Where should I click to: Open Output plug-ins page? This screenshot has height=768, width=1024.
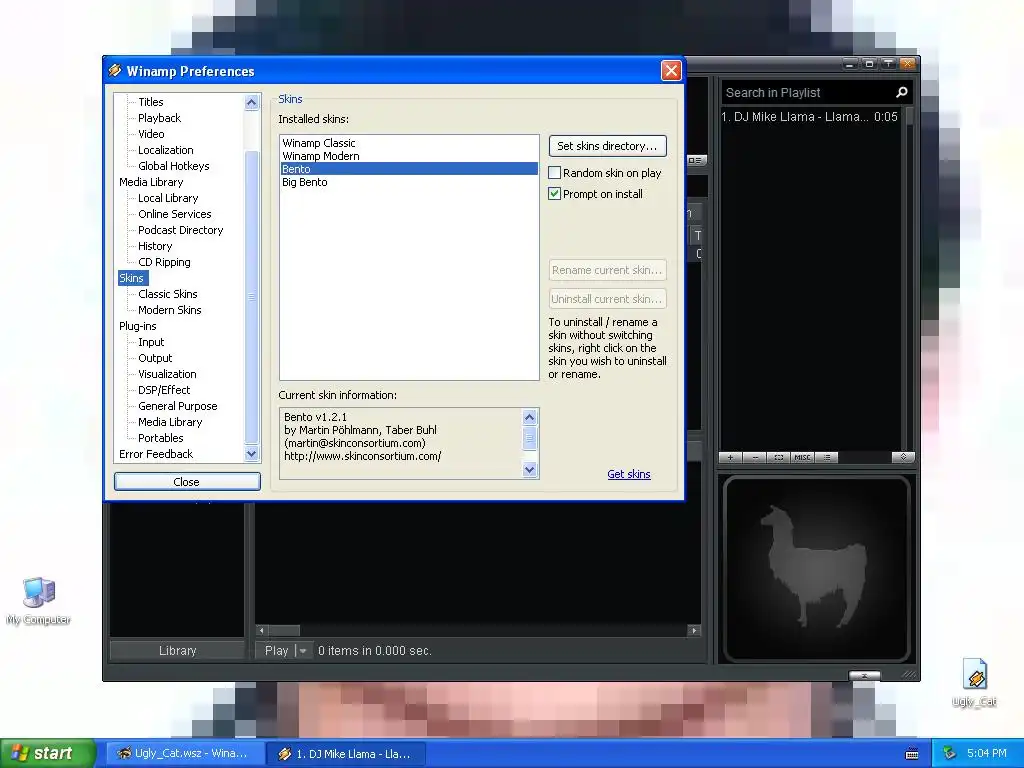[155, 358]
